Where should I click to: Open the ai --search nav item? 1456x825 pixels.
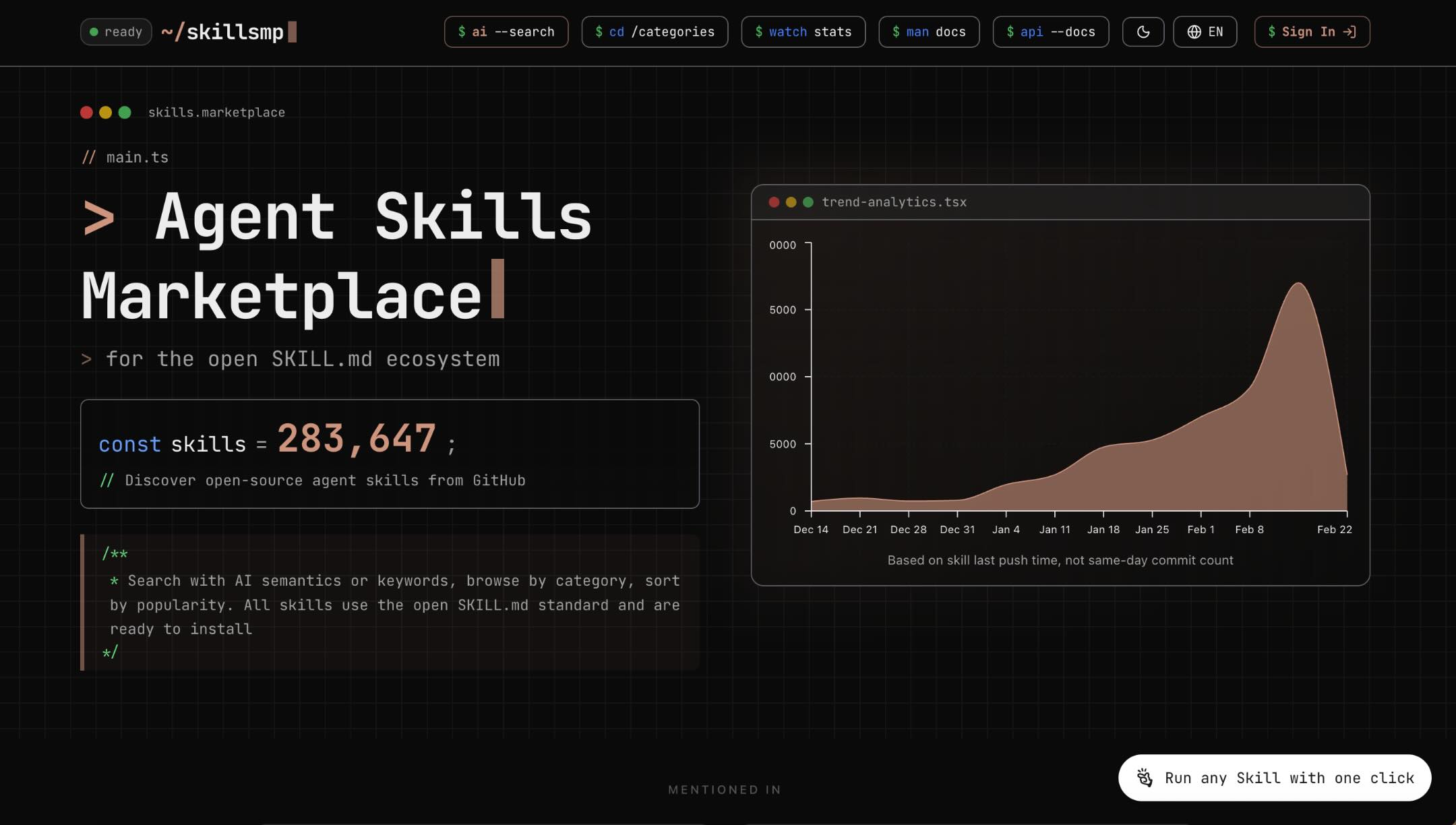506,32
